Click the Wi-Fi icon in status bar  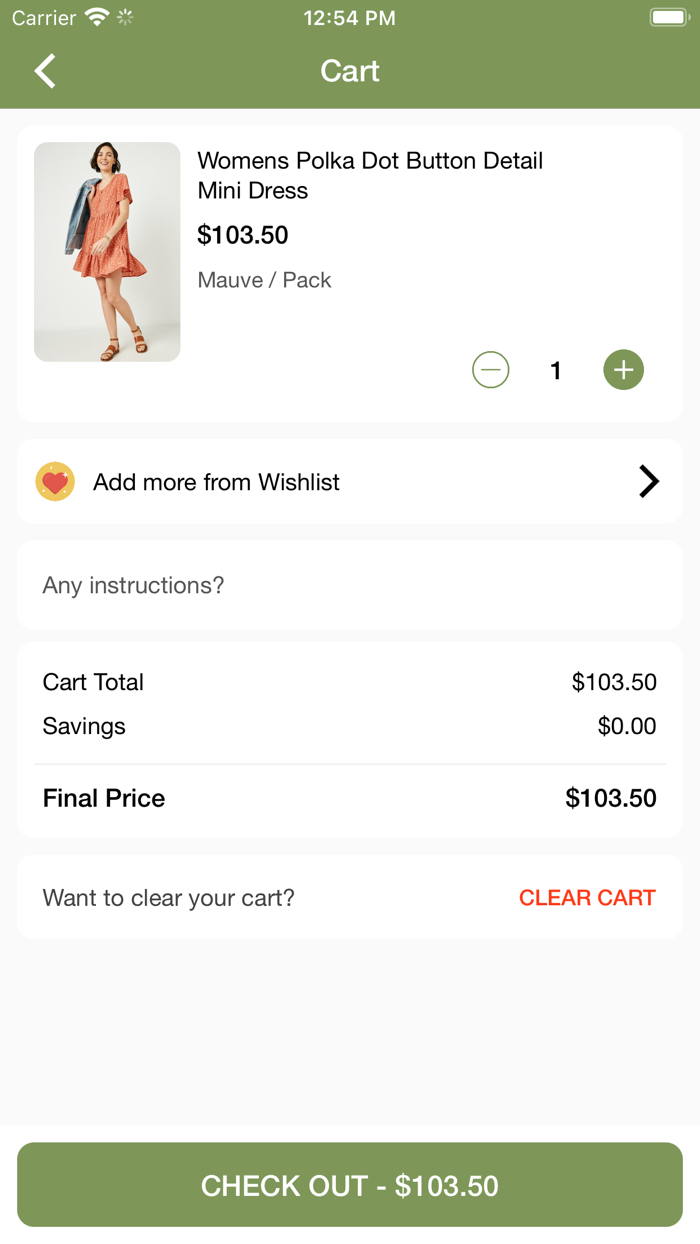click(x=97, y=18)
